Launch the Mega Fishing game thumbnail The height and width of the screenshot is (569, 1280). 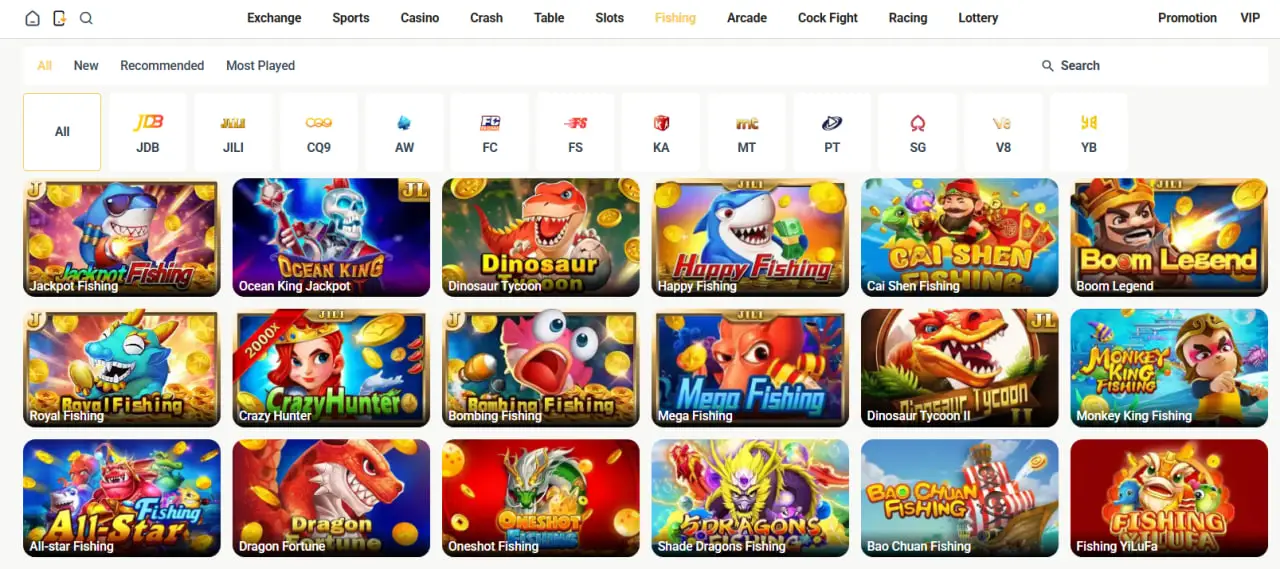750,368
